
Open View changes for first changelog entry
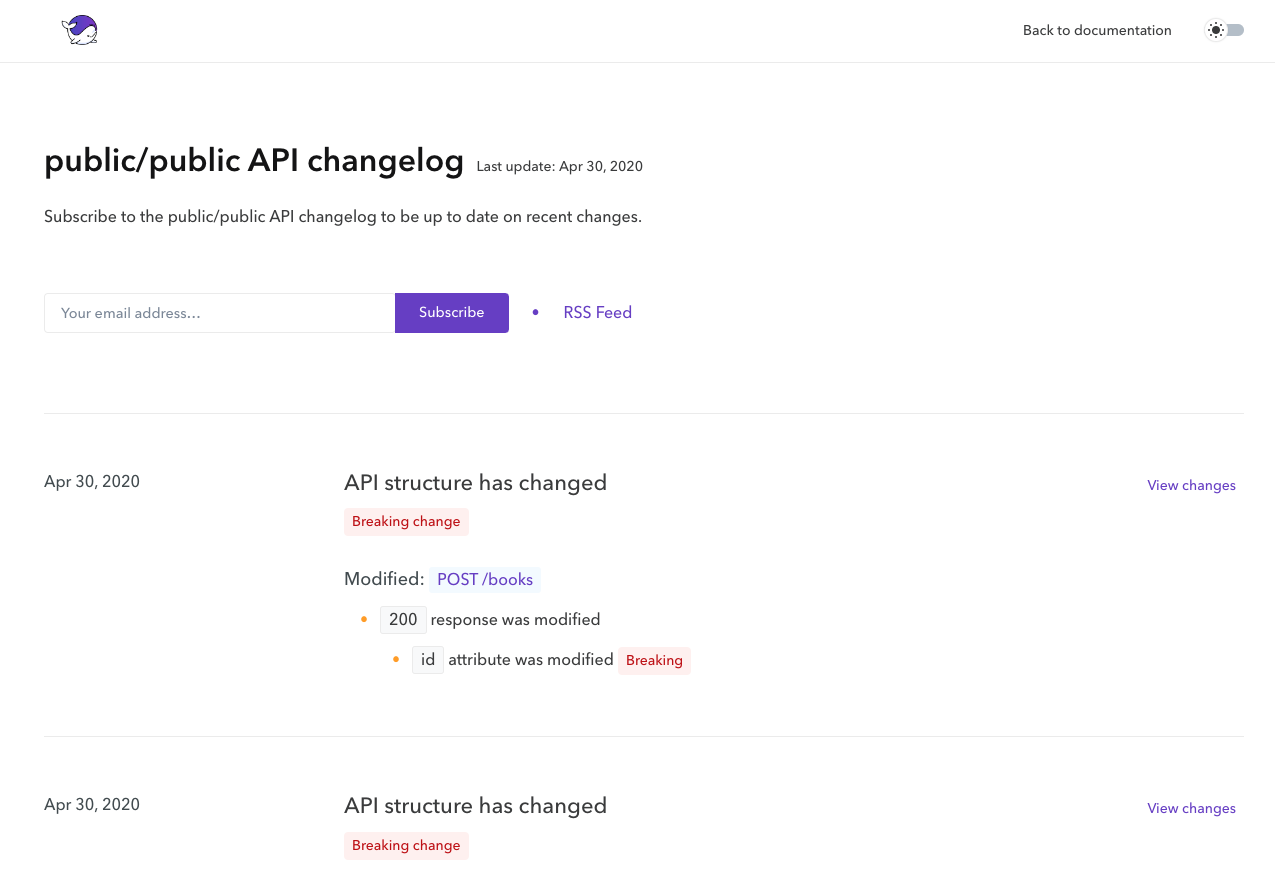(x=1191, y=485)
